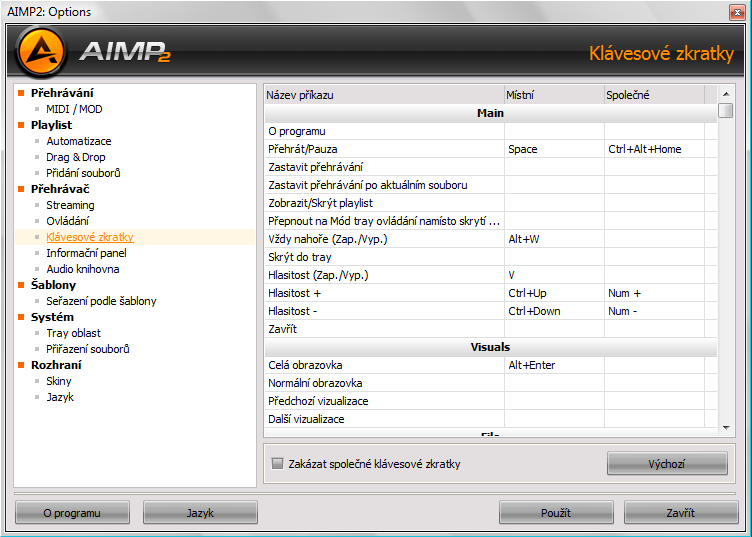
Task: Select the Předchozí vizualizace row
Action: click(x=491, y=401)
